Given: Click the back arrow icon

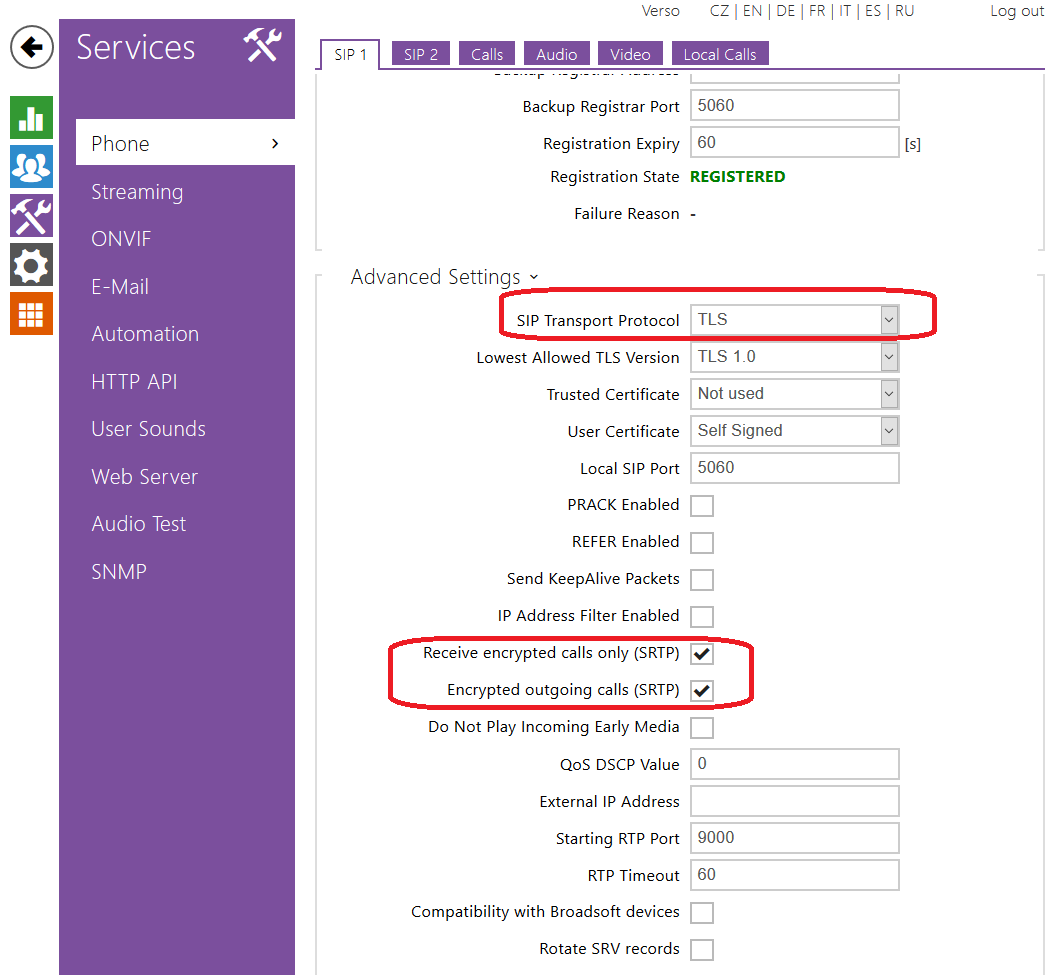Looking at the screenshot, I should click(x=31, y=47).
